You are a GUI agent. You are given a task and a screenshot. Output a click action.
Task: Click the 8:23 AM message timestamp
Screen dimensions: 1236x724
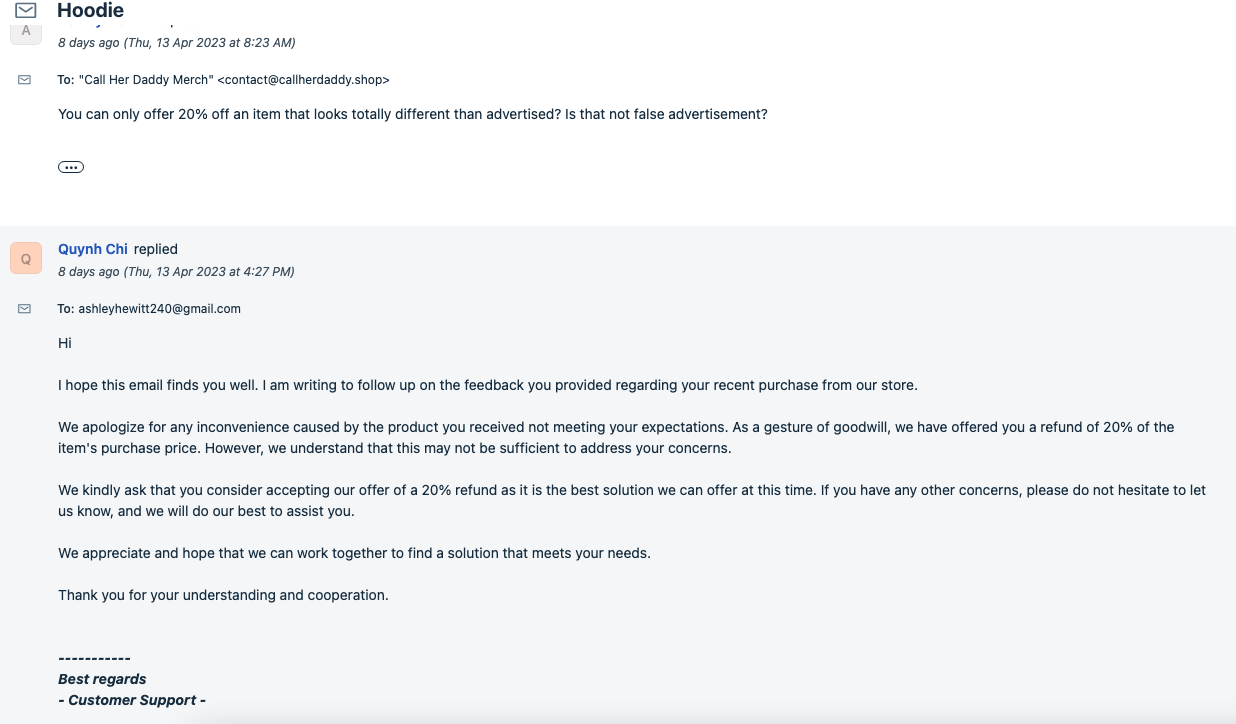[176, 43]
